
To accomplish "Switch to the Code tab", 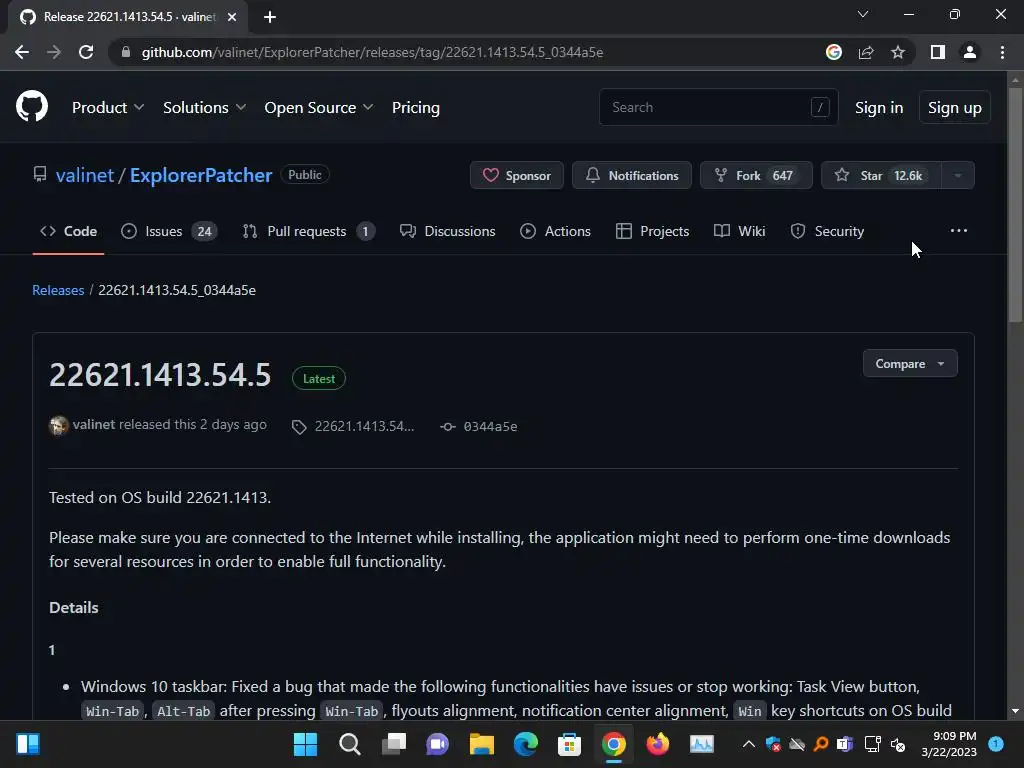I will tap(69, 231).
